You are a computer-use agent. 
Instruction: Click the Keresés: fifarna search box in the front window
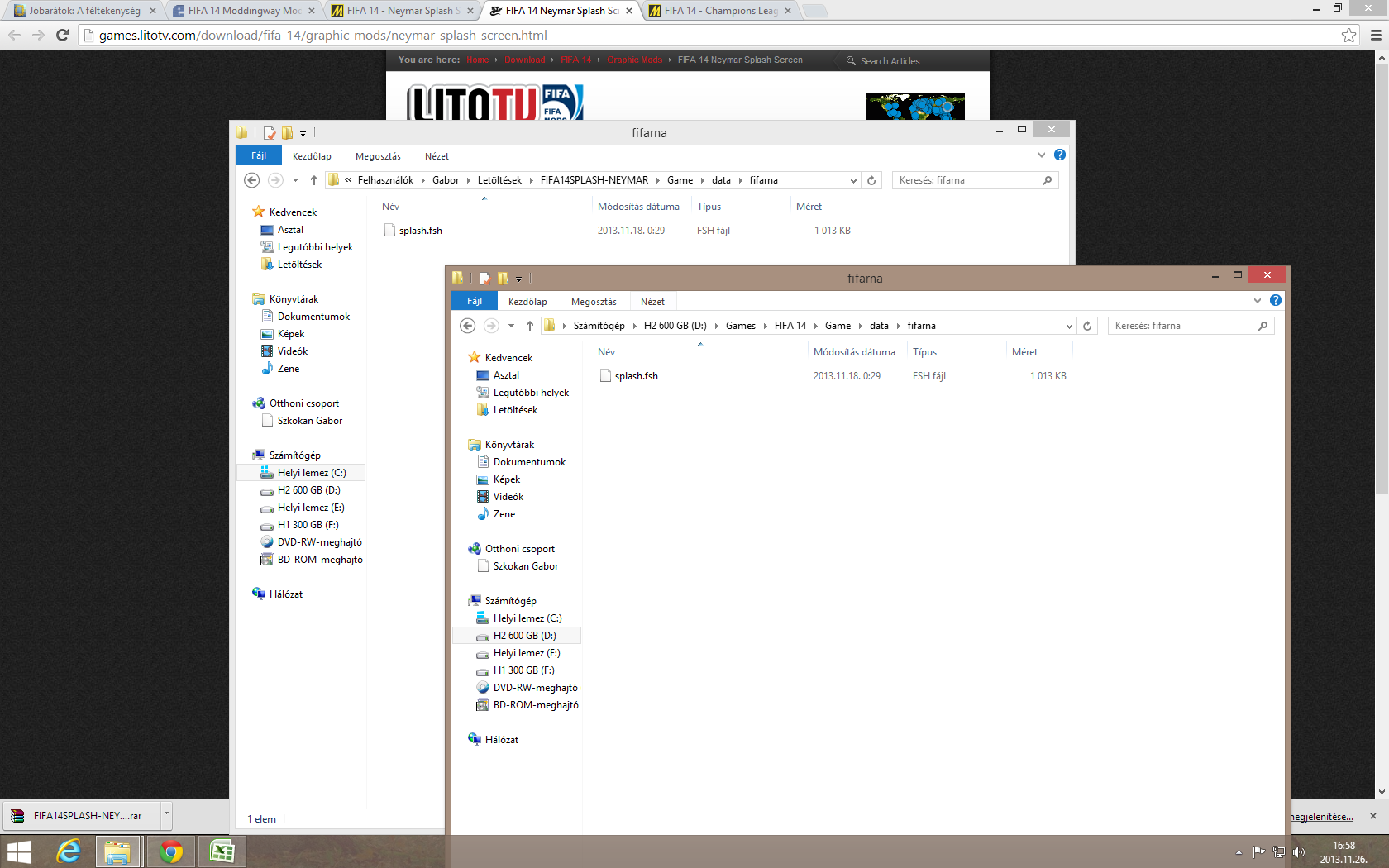pos(1182,326)
